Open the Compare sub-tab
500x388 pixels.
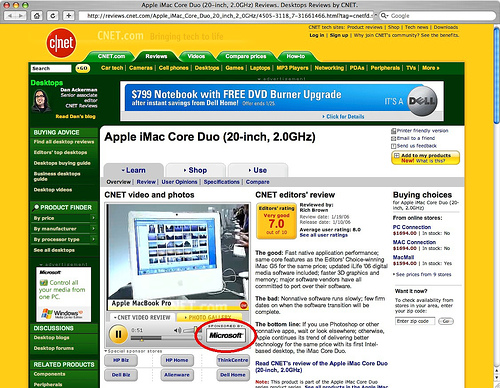[x=258, y=182]
